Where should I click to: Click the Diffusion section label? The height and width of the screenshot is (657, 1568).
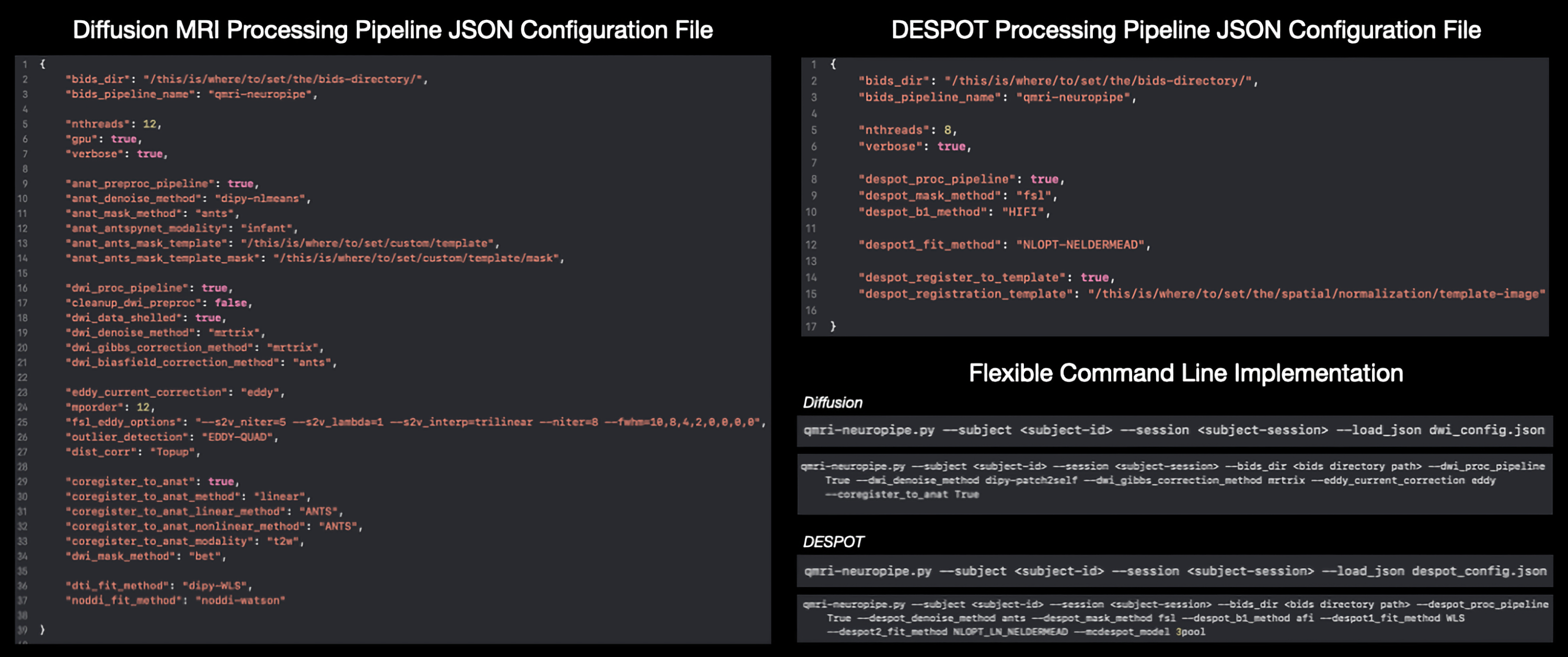[x=832, y=402]
